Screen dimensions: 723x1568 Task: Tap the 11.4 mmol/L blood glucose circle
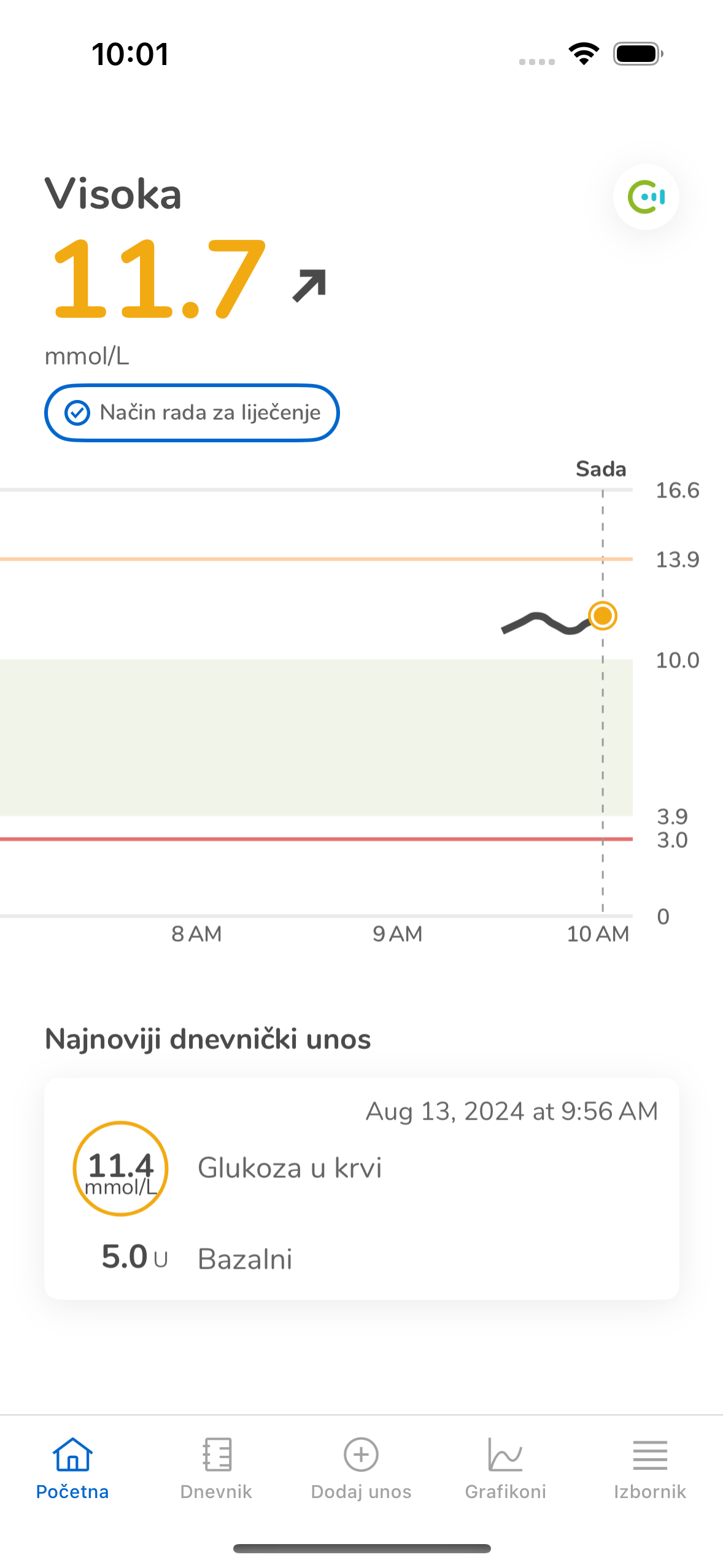(x=120, y=1168)
